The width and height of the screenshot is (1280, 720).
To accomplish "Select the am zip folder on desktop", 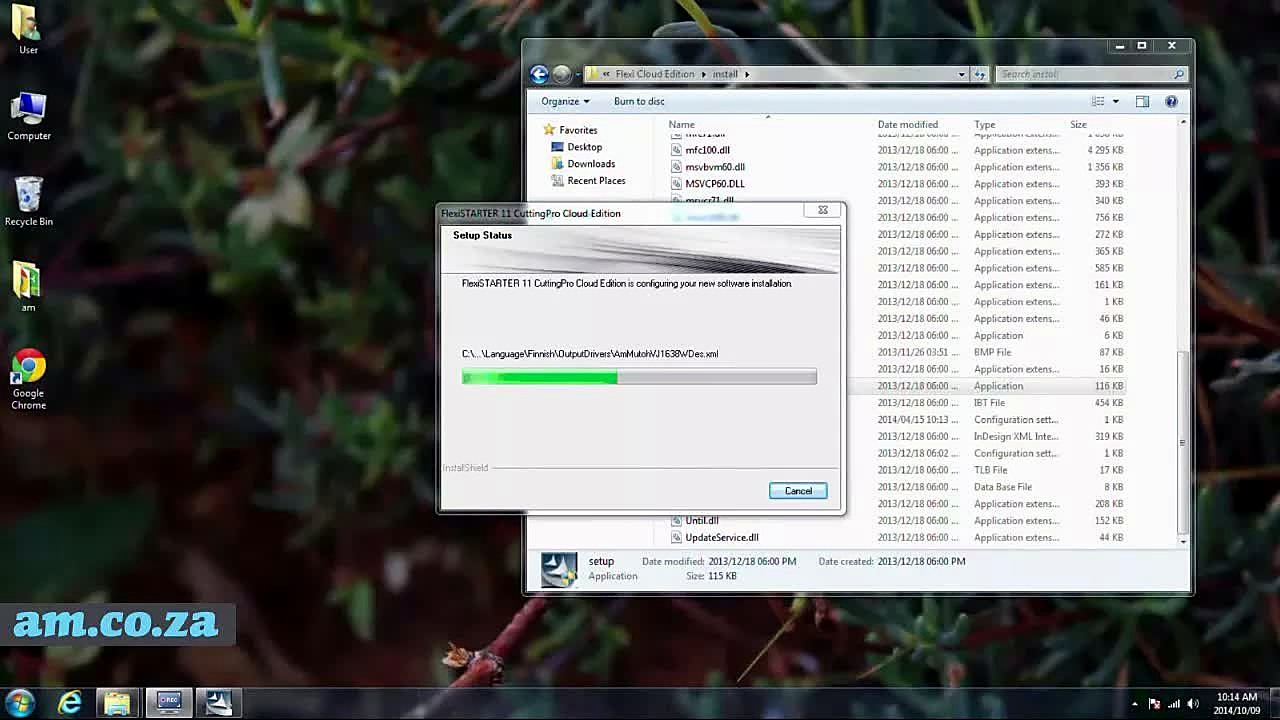I will pyautogui.click(x=28, y=287).
